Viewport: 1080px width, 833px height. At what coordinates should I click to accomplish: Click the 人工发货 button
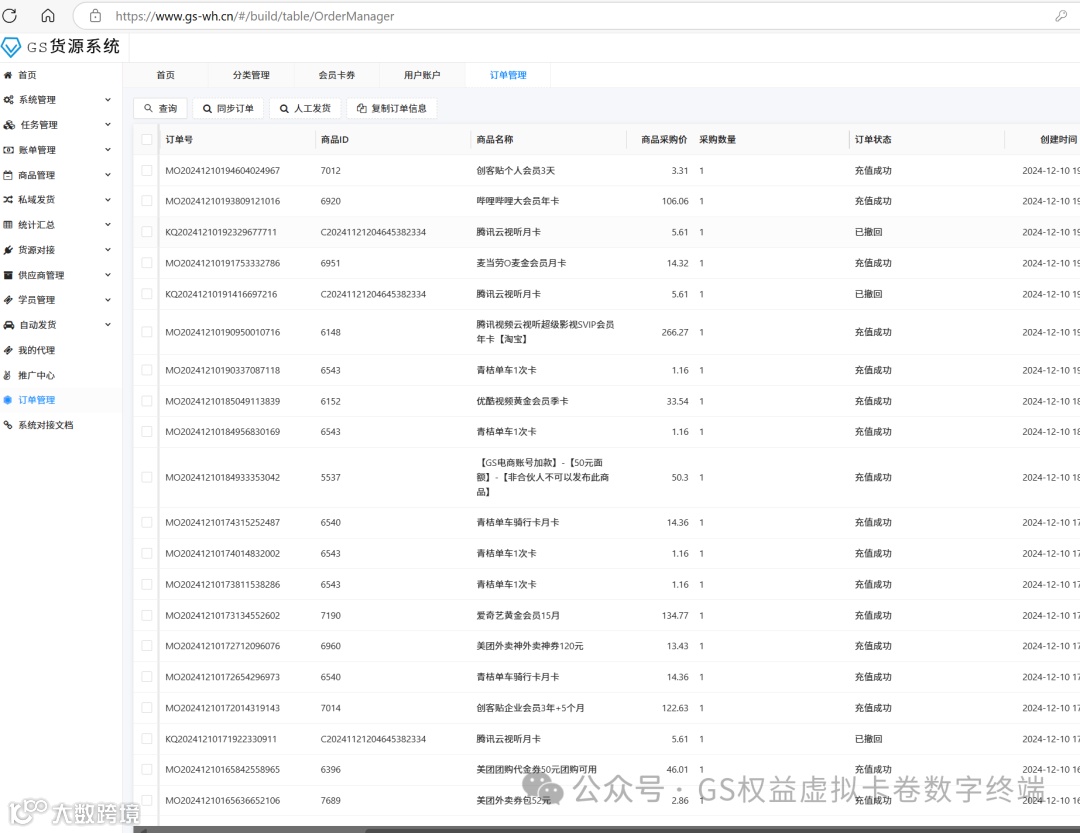click(305, 108)
